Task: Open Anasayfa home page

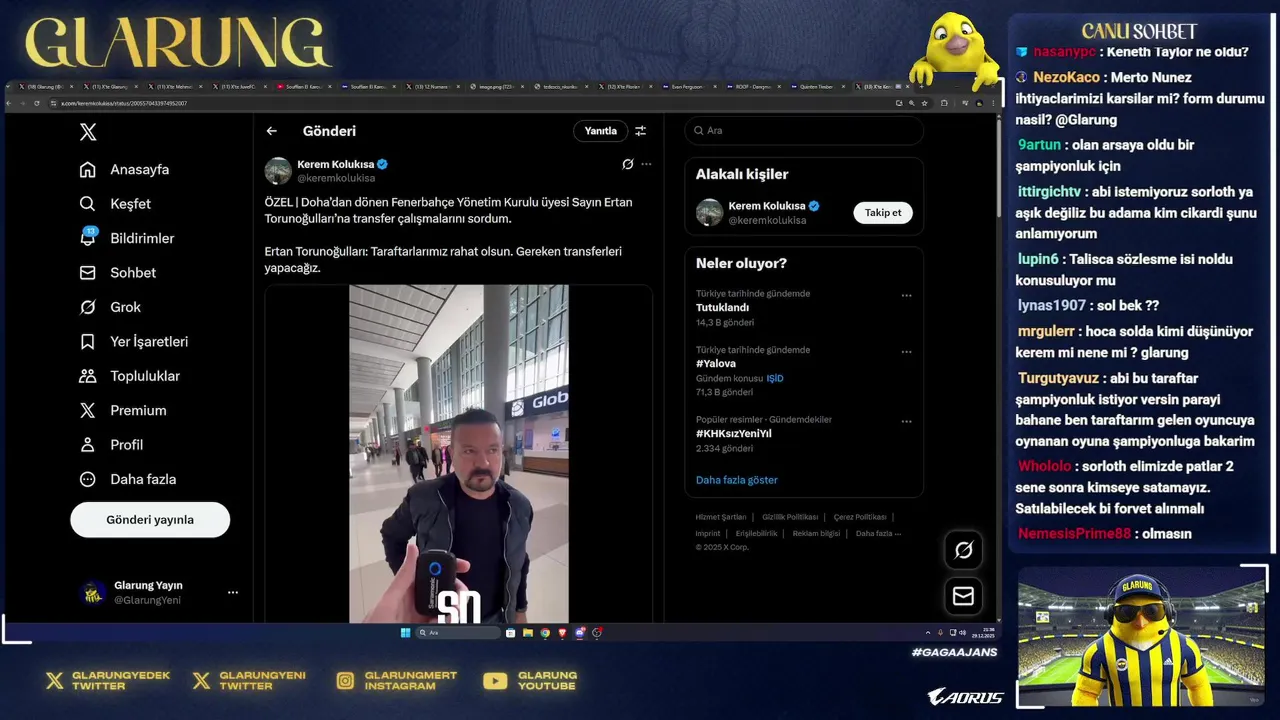Action: 124,170
